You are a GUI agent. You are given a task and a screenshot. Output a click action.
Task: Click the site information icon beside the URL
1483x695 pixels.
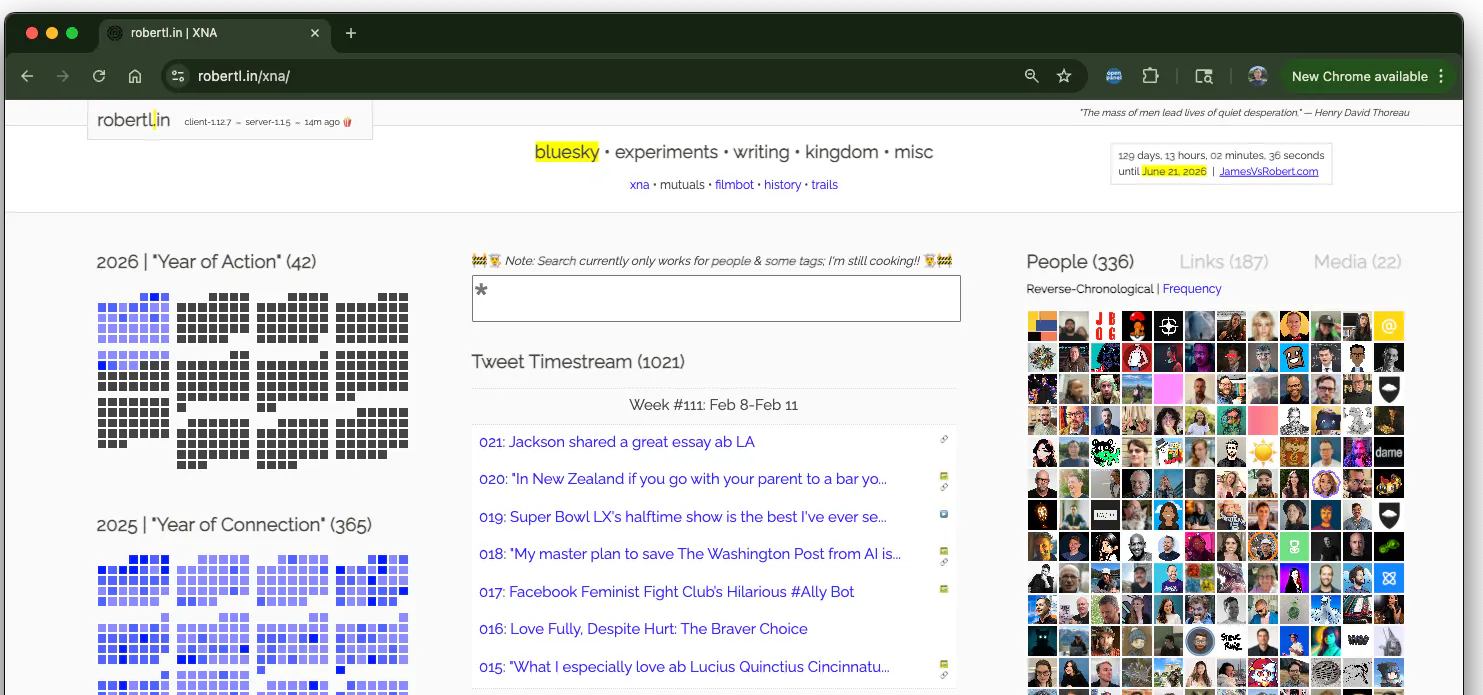pyautogui.click(x=177, y=76)
